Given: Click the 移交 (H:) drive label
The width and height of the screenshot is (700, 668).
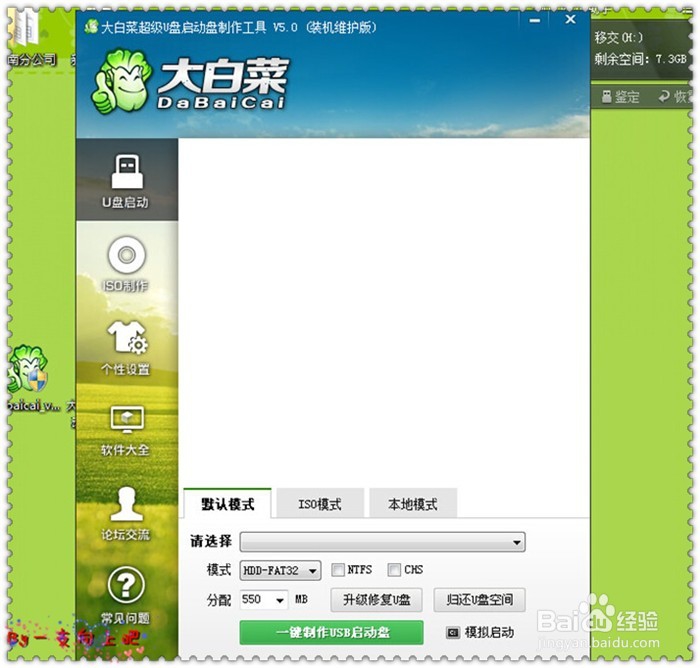Looking at the screenshot, I should click(x=619, y=38).
